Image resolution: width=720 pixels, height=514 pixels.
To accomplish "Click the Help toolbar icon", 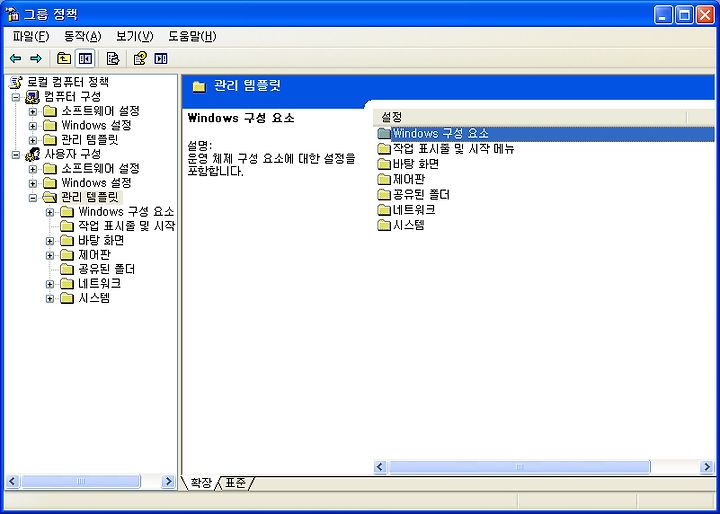I will (140, 58).
